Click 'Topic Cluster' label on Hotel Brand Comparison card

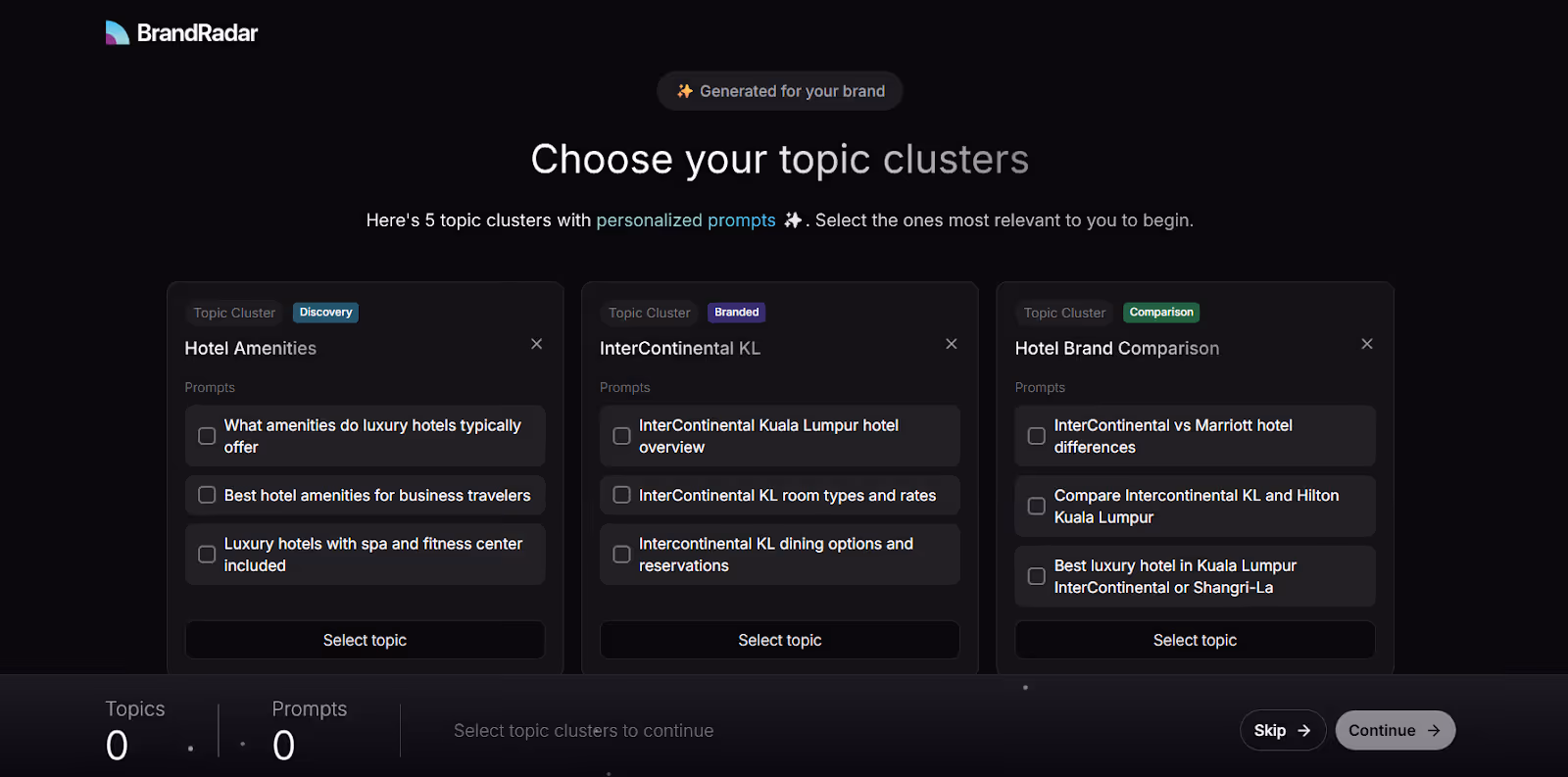[1064, 313]
